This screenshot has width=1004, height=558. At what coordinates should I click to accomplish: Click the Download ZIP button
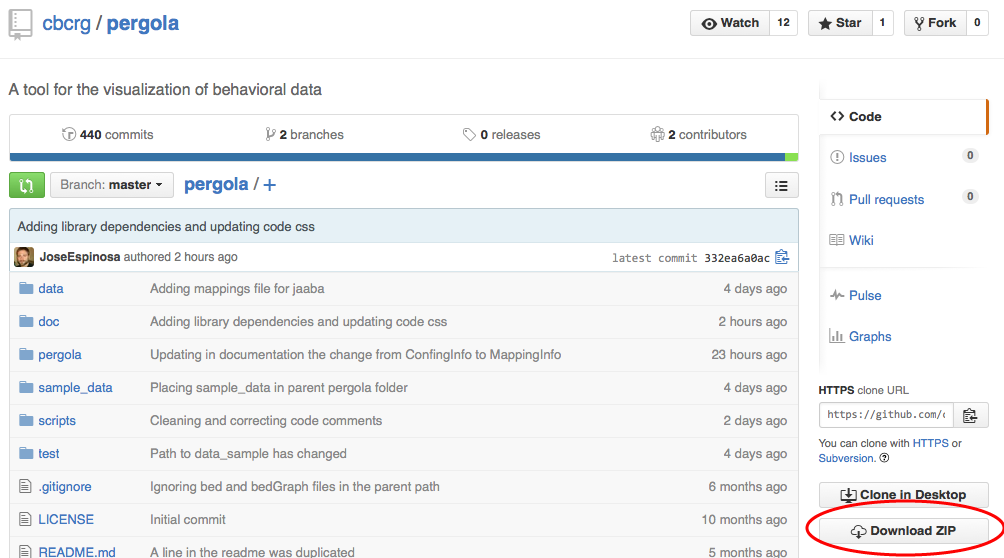(903, 531)
